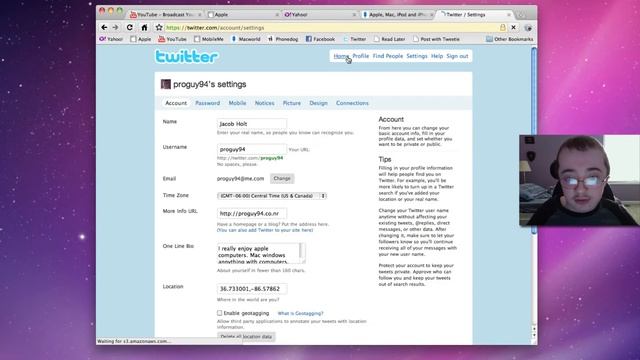
Task: Select the Password settings tab
Action: 207,103
